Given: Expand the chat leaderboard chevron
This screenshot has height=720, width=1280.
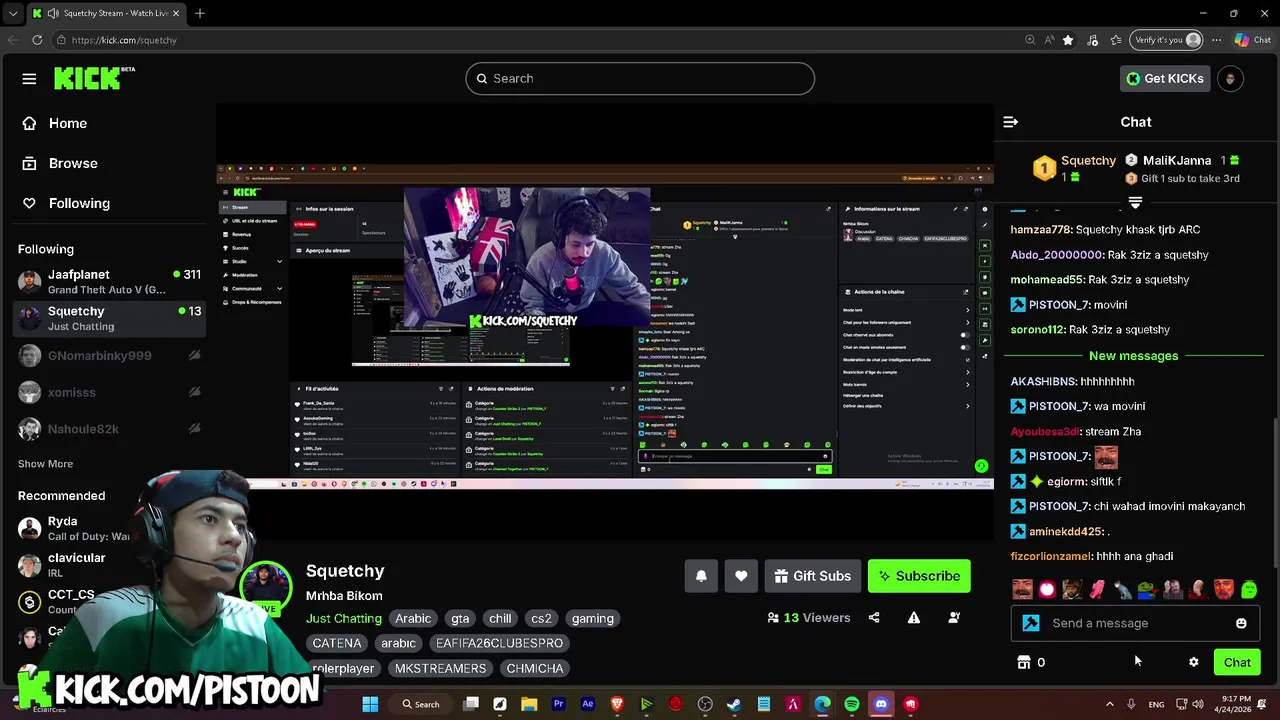Looking at the screenshot, I should coord(1135,203).
